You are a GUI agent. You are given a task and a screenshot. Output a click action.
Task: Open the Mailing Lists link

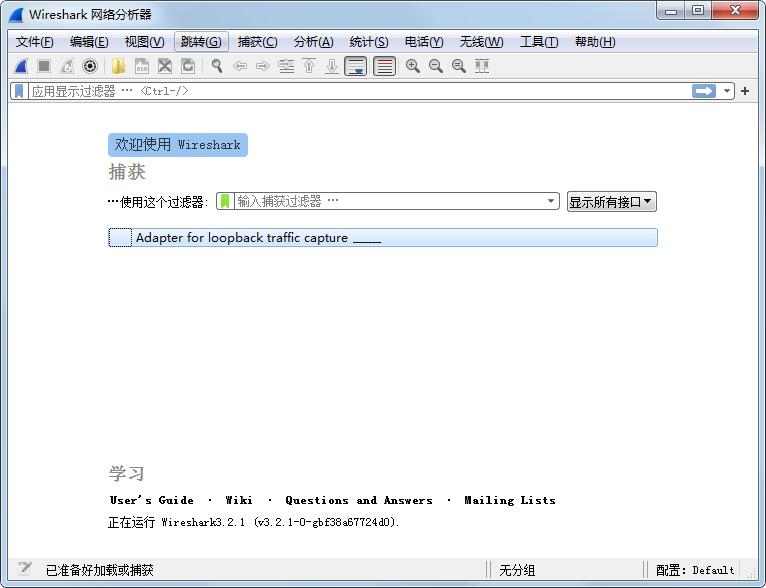(x=510, y=500)
